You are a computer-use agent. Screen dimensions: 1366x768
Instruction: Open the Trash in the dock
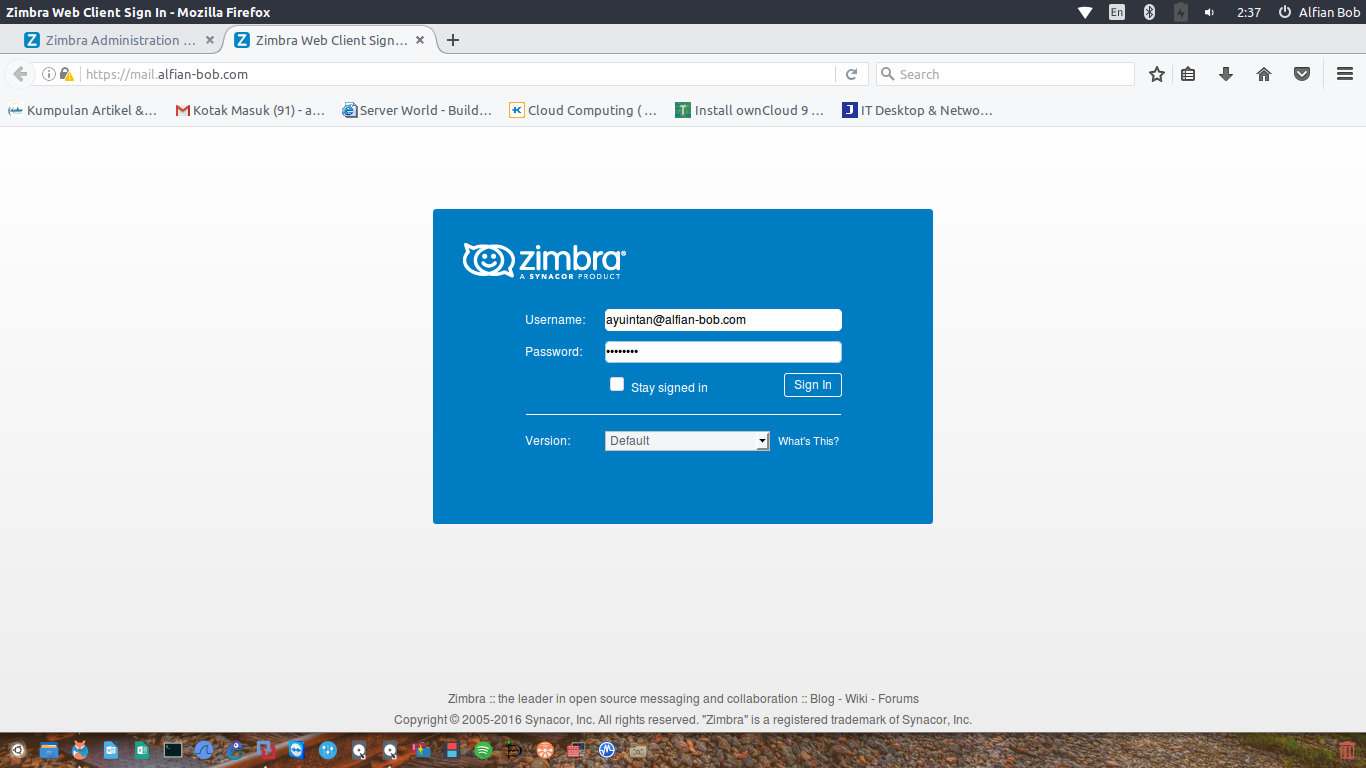click(x=1347, y=750)
